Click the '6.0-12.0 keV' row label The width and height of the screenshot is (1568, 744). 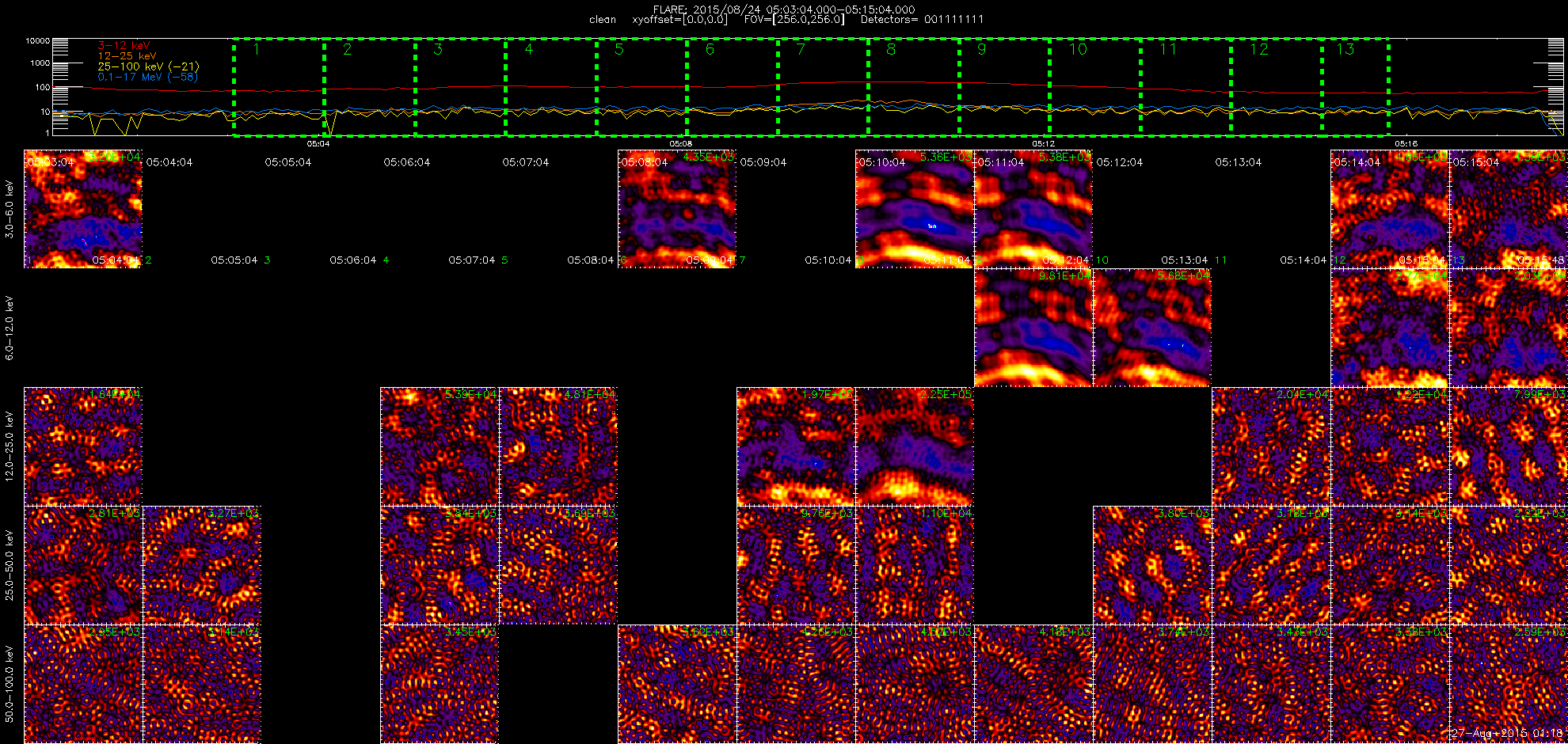click(x=10, y=328)
